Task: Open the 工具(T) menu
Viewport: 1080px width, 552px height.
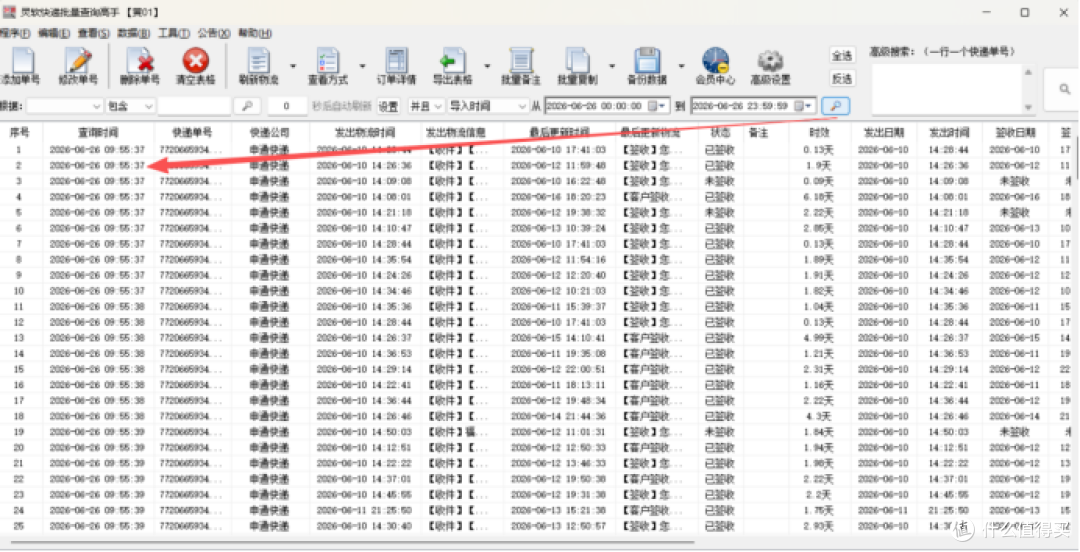Action: tap(174, 33)
